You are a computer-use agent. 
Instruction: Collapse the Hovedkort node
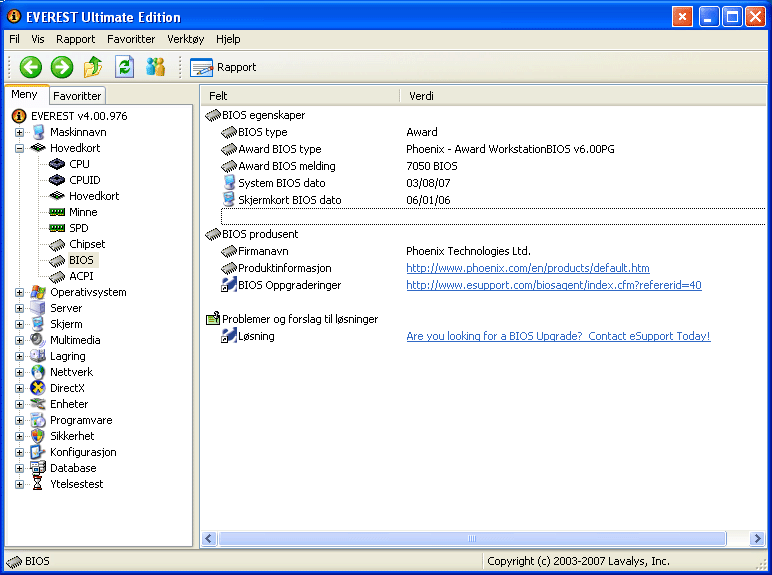(x=19, y=148)
